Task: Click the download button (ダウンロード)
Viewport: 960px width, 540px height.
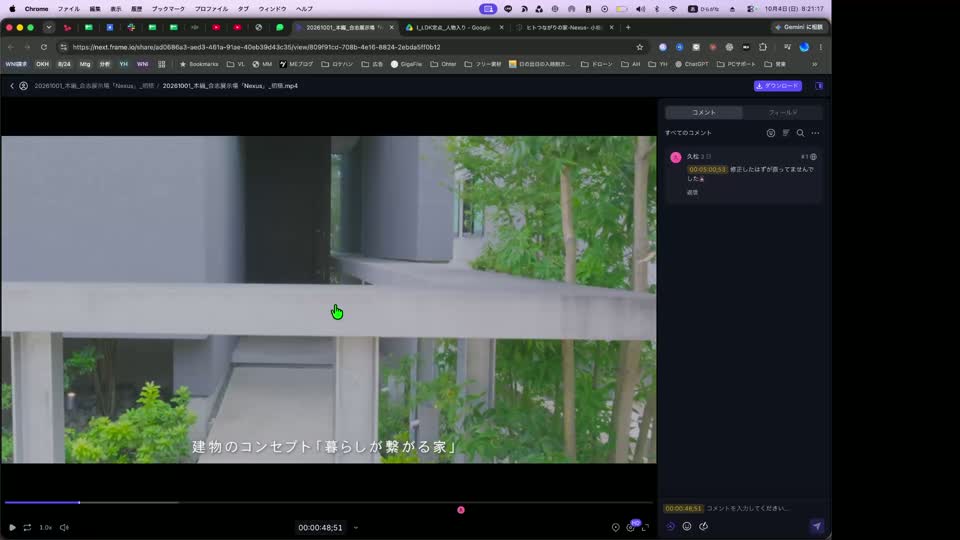Action: click(x=778, y=86)
